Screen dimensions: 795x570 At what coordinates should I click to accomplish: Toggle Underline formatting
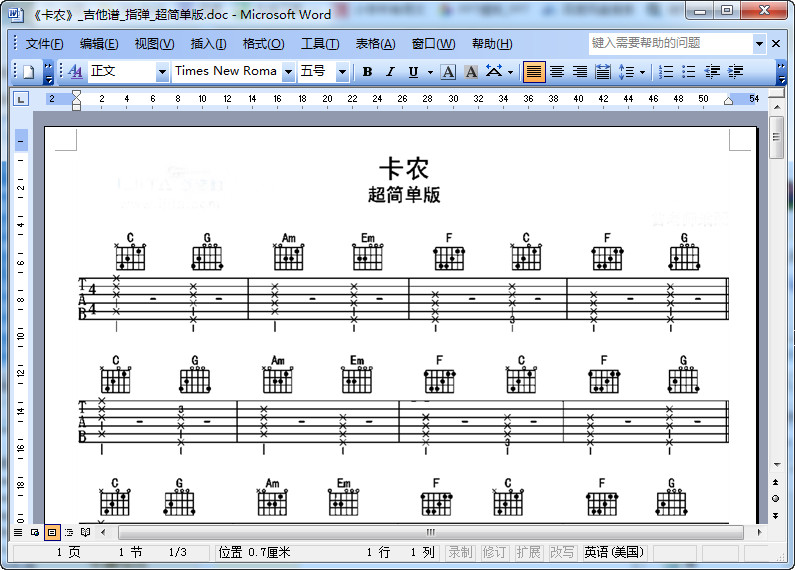413,72
